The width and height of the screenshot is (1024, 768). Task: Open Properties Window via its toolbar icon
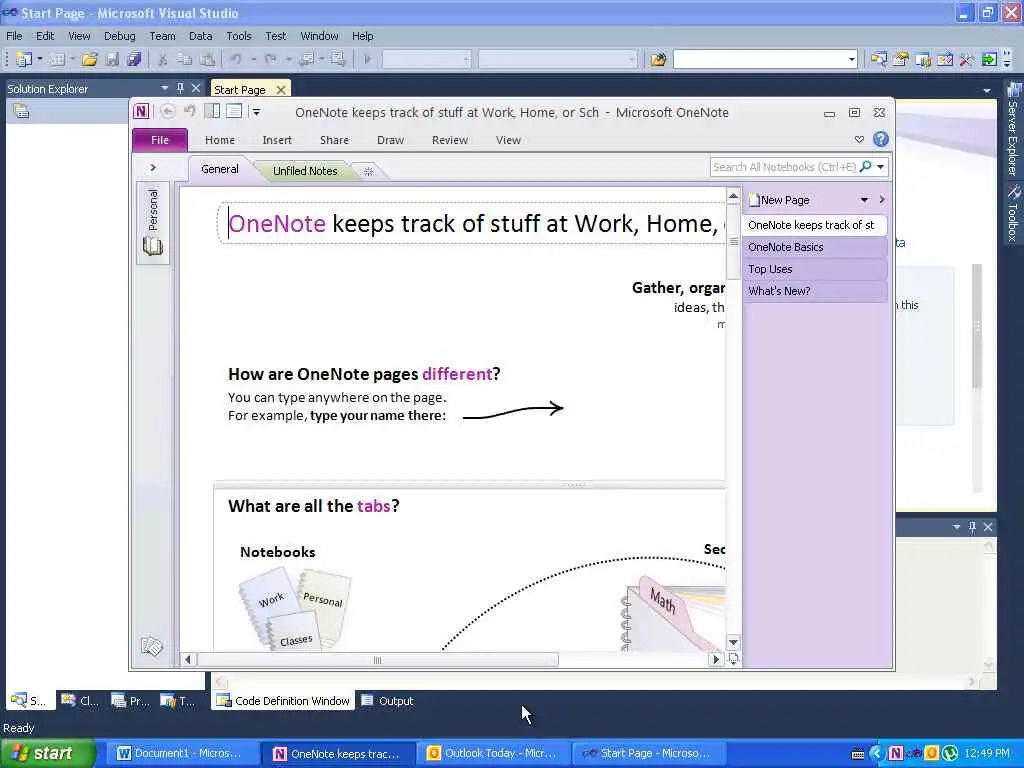(901, 59)
